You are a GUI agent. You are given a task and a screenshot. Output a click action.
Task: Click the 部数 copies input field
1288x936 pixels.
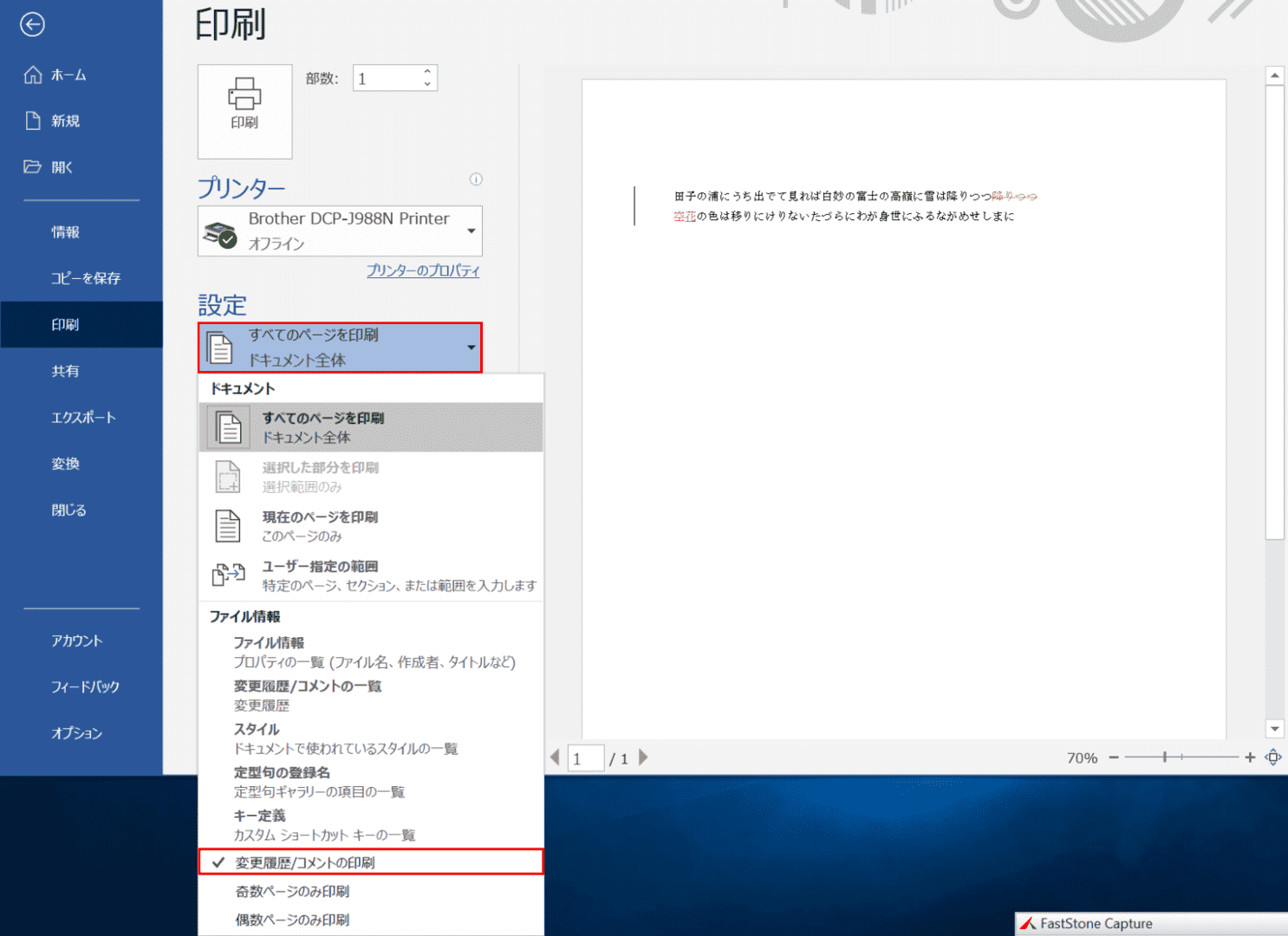[387, 79]
